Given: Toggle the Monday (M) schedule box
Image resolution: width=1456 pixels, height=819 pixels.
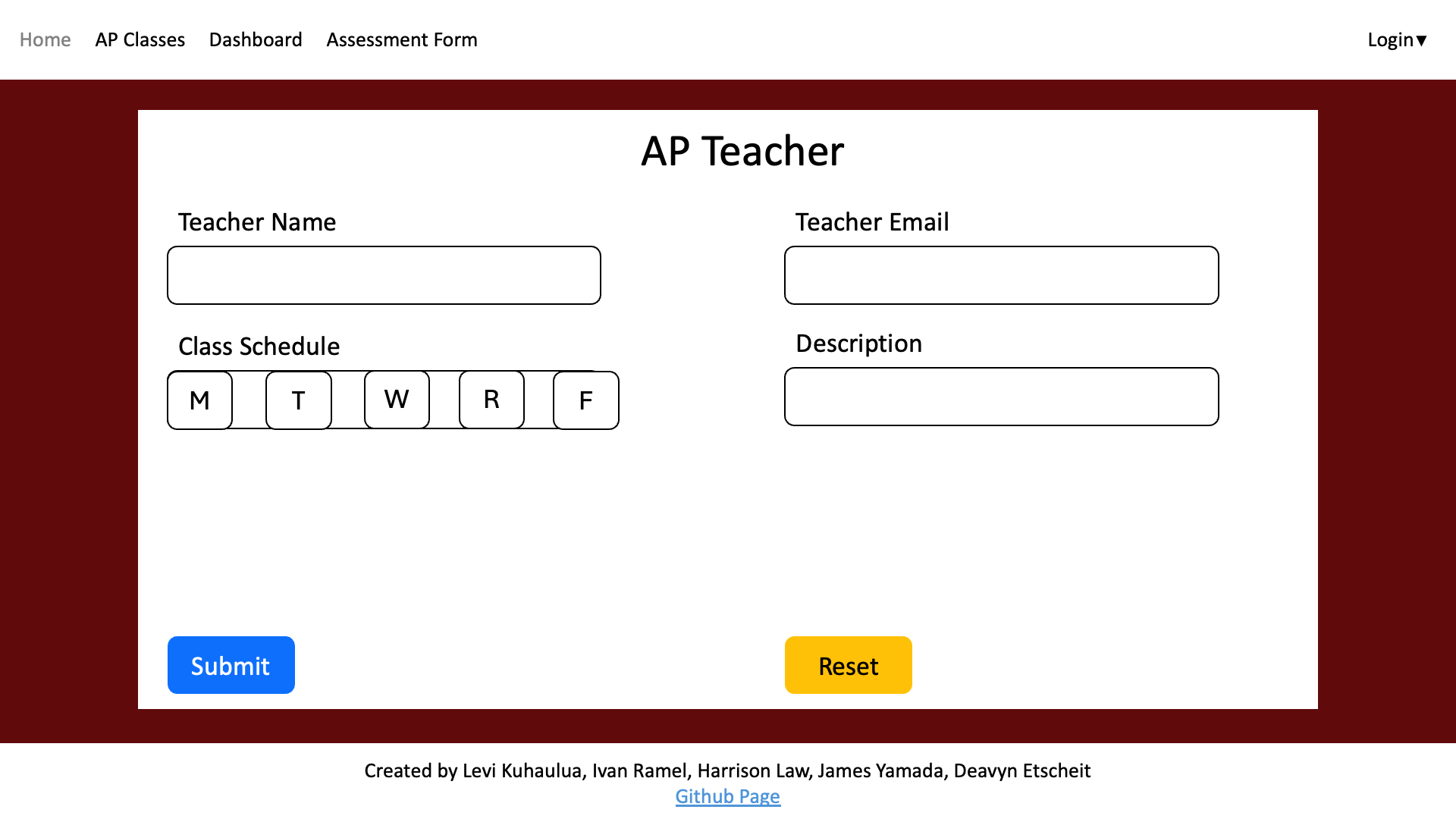Looking at the screenshot, I should (x=199, y=400).
